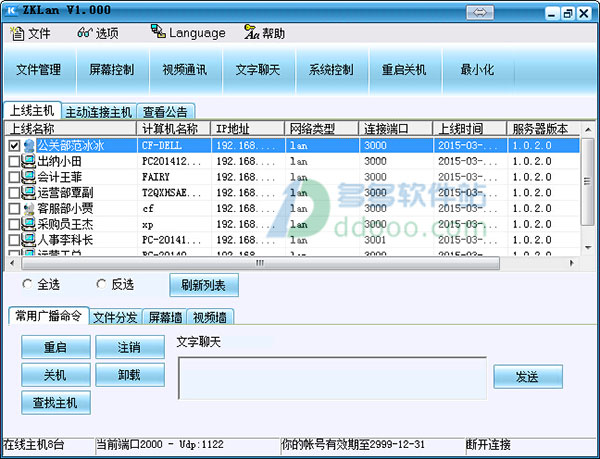Click the 系统控制 toolbar button
Image resolution: width=600 pixels, height=459 pixels.
pos(331,70)
